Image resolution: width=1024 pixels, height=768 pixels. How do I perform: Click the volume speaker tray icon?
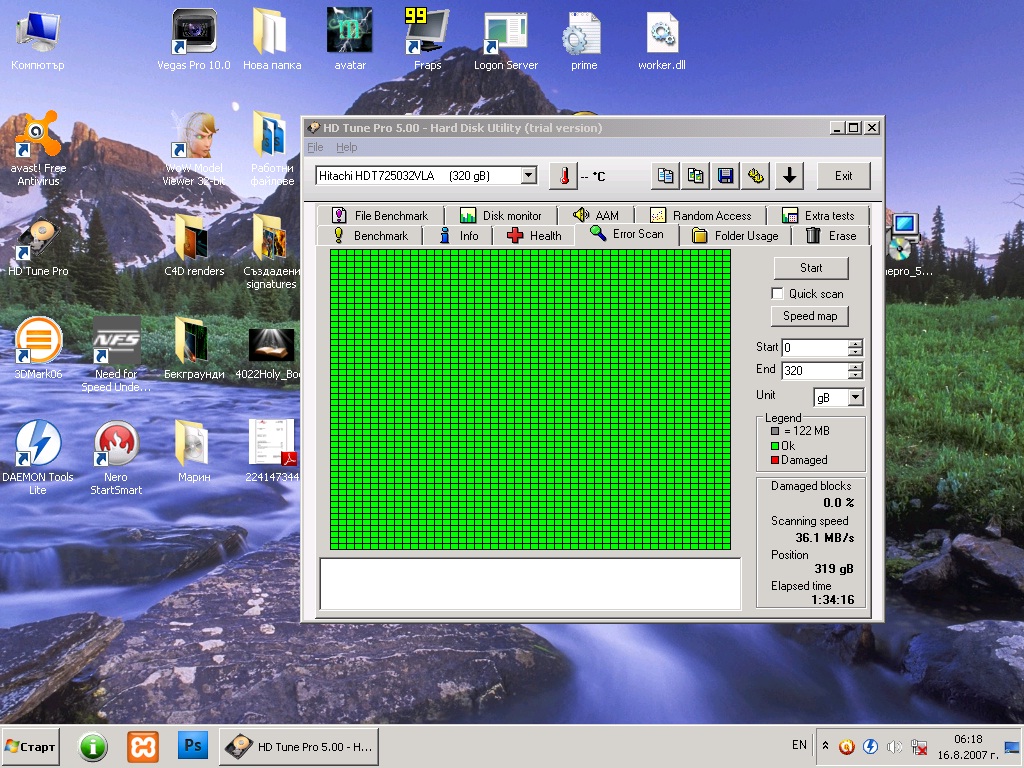(895, 746)
